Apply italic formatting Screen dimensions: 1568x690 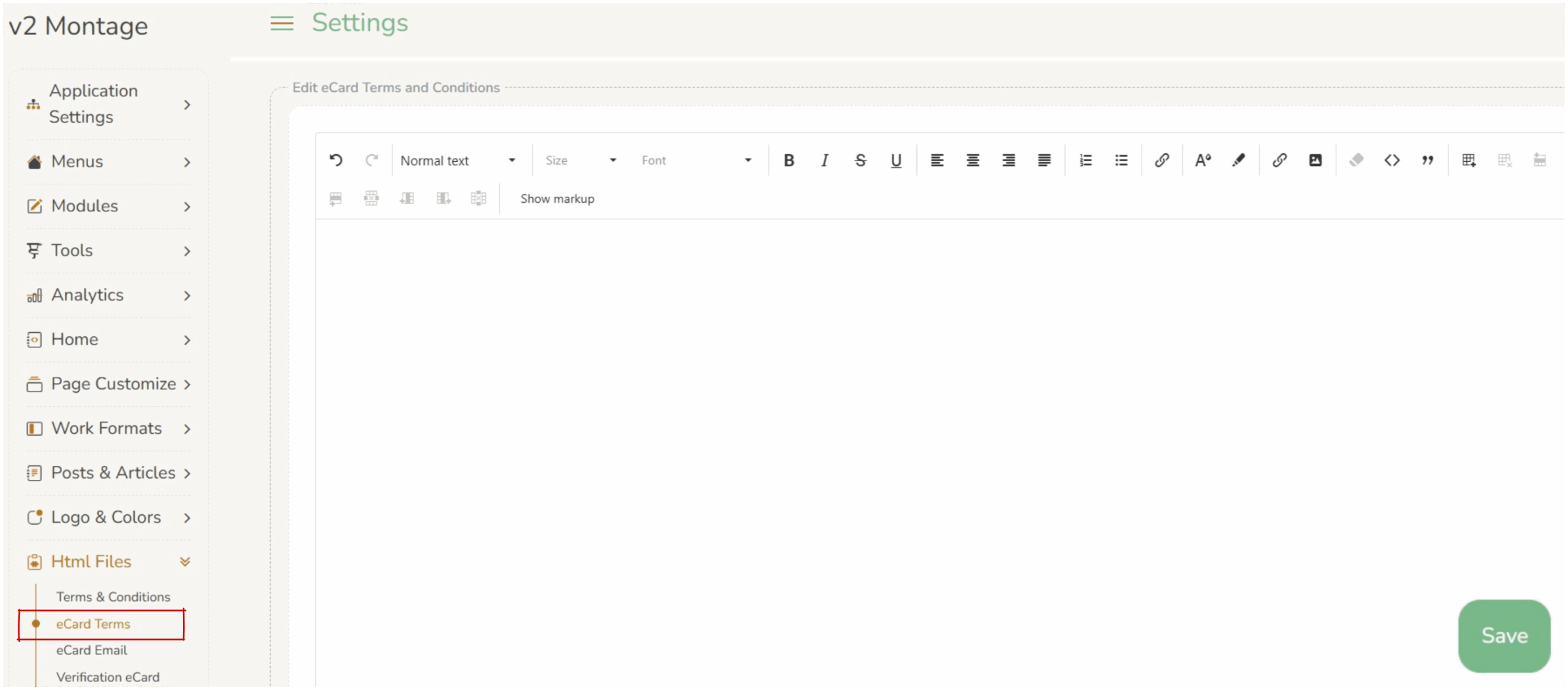pos(824,161)
